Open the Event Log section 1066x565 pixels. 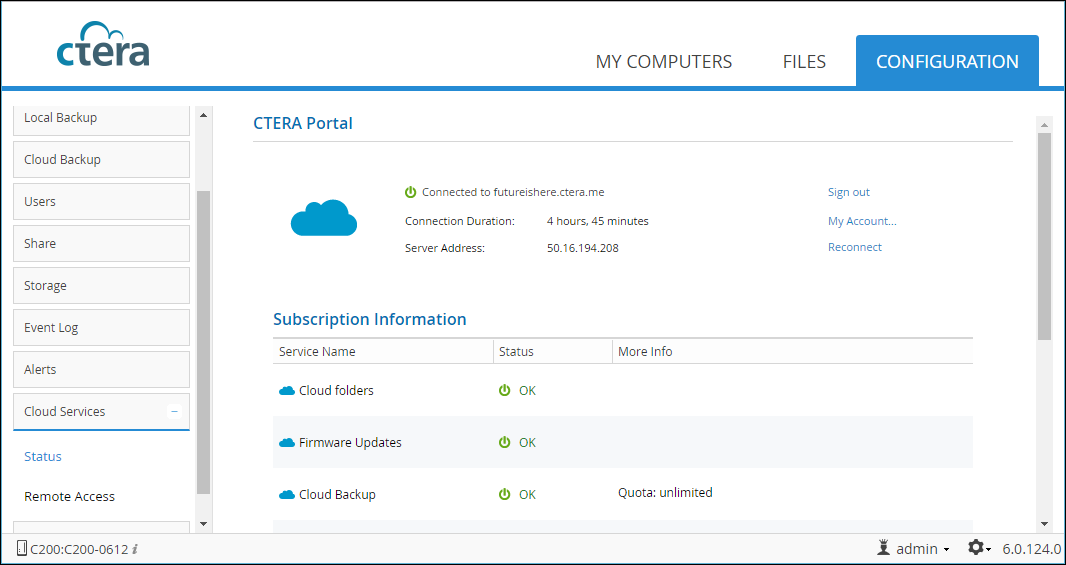coord(101,328)
